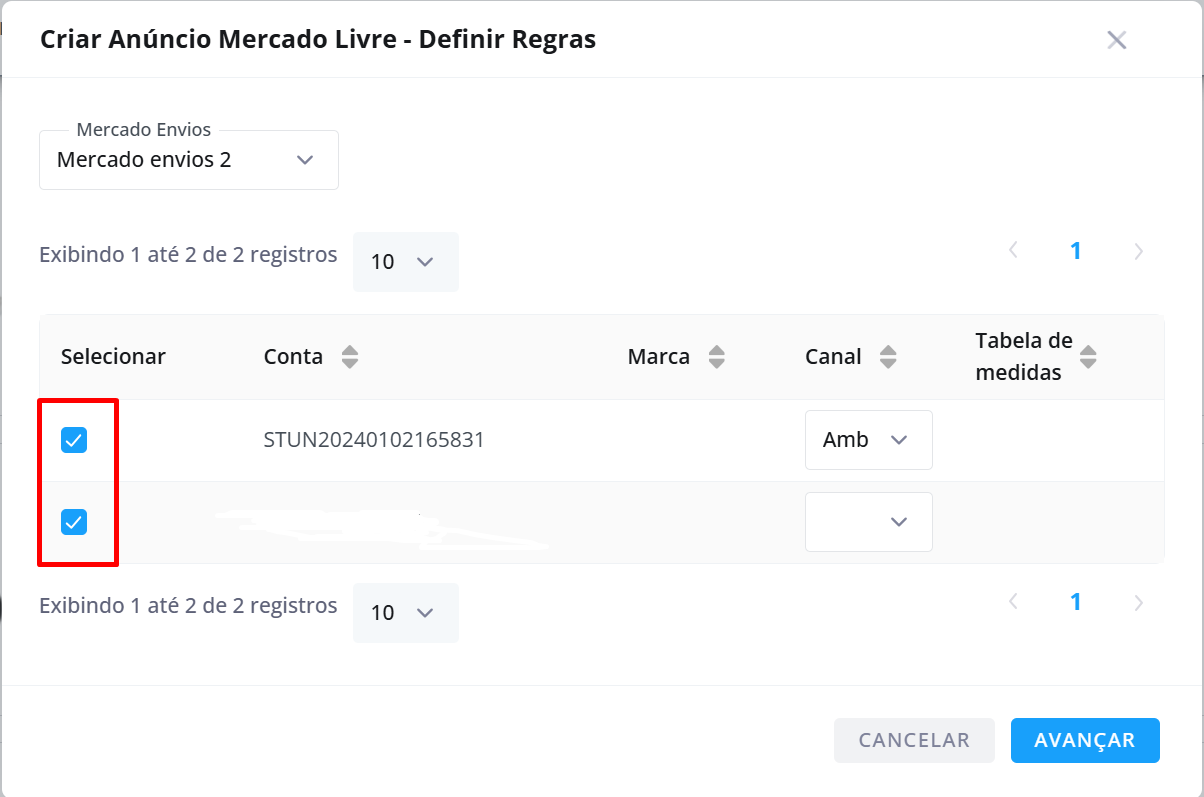This screenshot has width=1204, height=797.
Task: Go to previous page in top pagination
Action: pyautogui.click(x=1013, y=251)
